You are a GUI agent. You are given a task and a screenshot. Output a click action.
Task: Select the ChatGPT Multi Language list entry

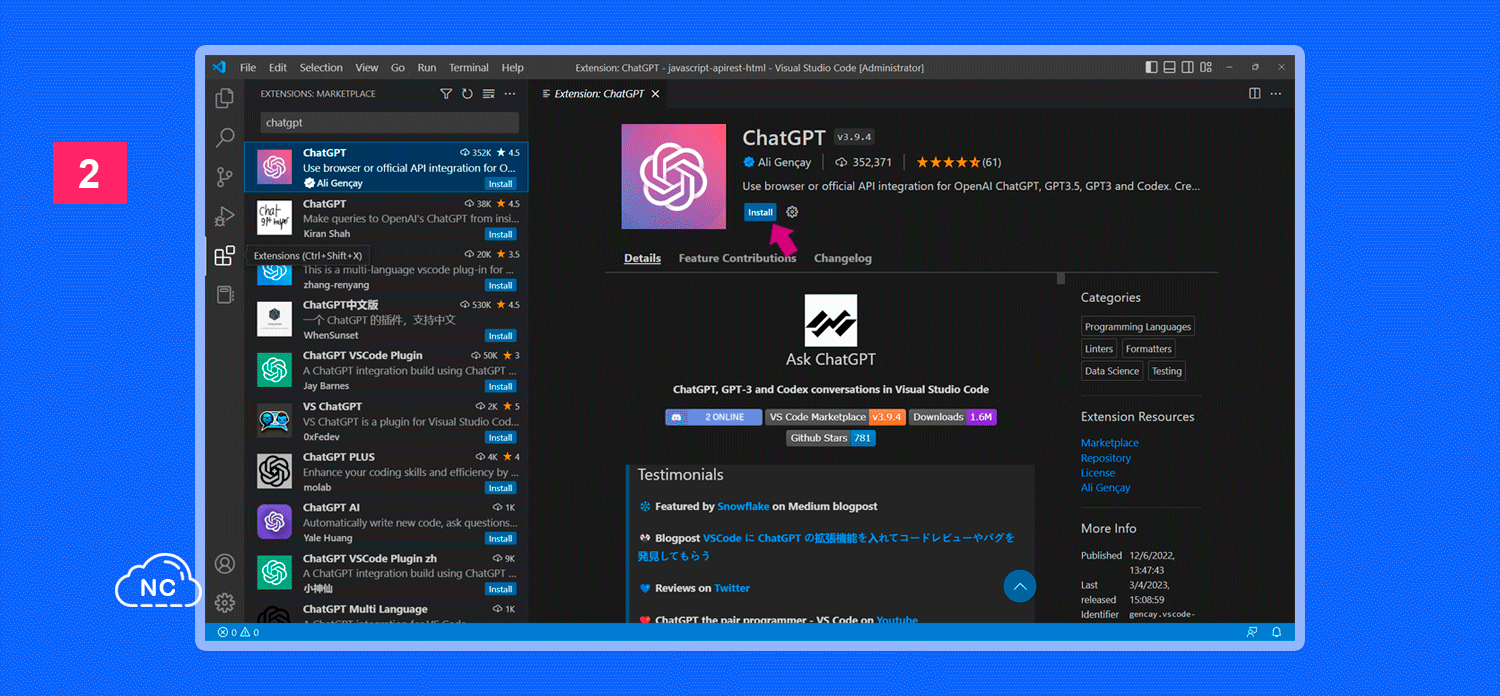coord(387,611)
